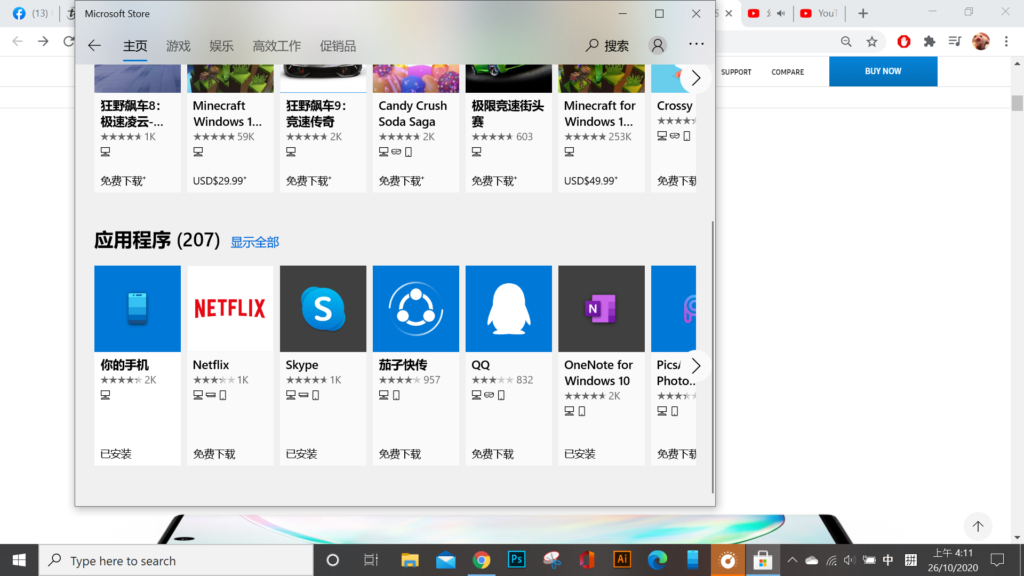Show all apps via 显示全部 link
The height and width of the screenshot is (576, 1024).
click(x=255, y=242)
